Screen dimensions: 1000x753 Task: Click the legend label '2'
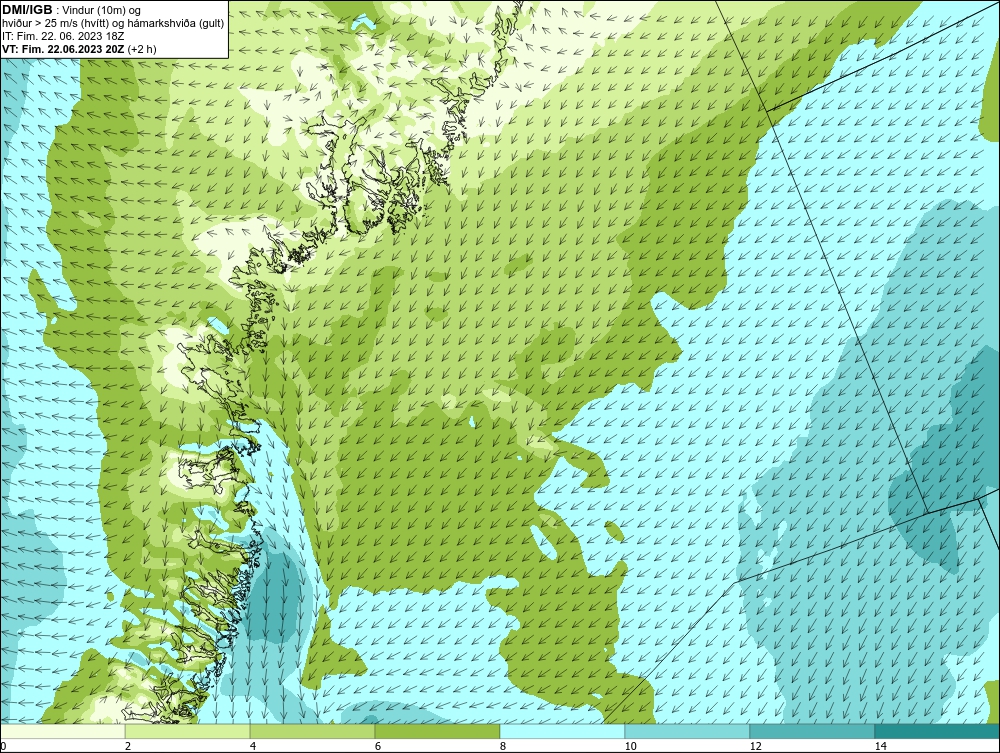pyautogui.click(x=128, y=747)
